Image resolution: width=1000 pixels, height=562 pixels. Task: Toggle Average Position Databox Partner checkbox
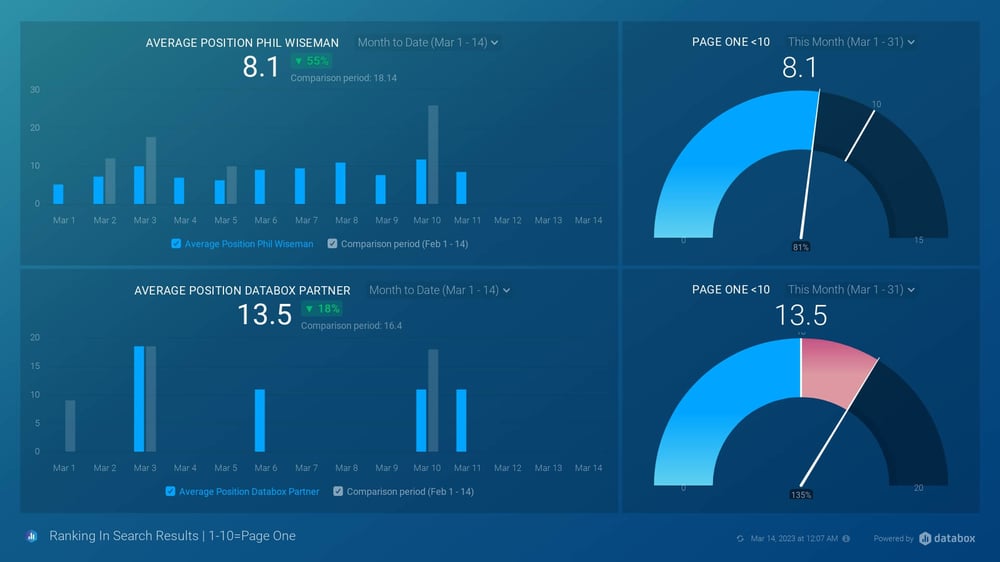pyautogui.click(x=170, y=491)
